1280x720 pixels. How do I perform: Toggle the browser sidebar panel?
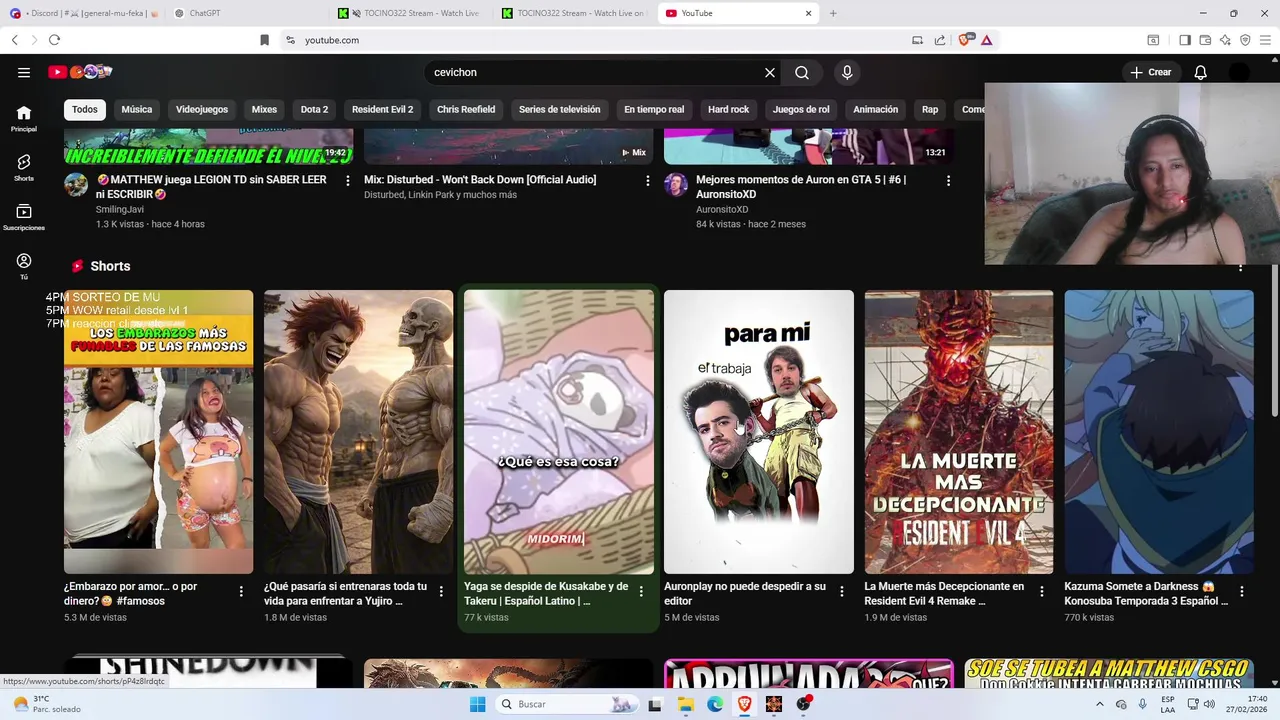click(x=1185, y=40)
